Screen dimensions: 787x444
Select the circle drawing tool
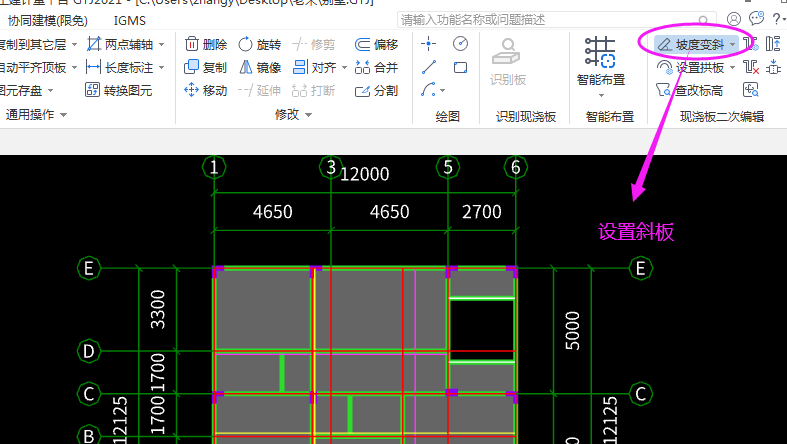(460, 44)
